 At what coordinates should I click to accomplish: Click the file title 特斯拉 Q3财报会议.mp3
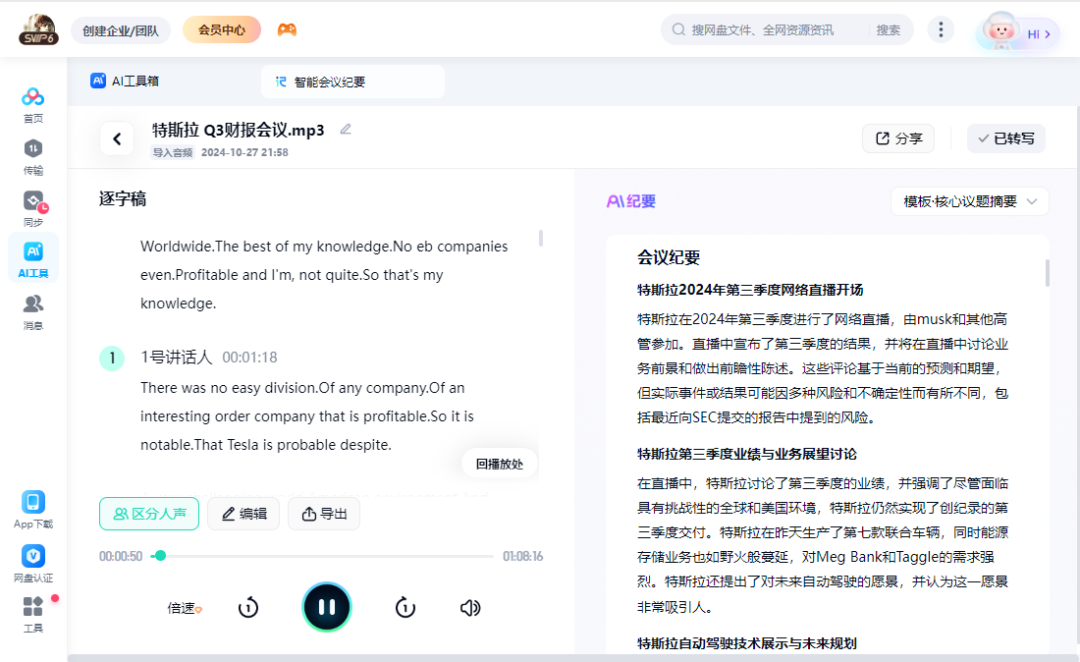[x=238, y=130]
